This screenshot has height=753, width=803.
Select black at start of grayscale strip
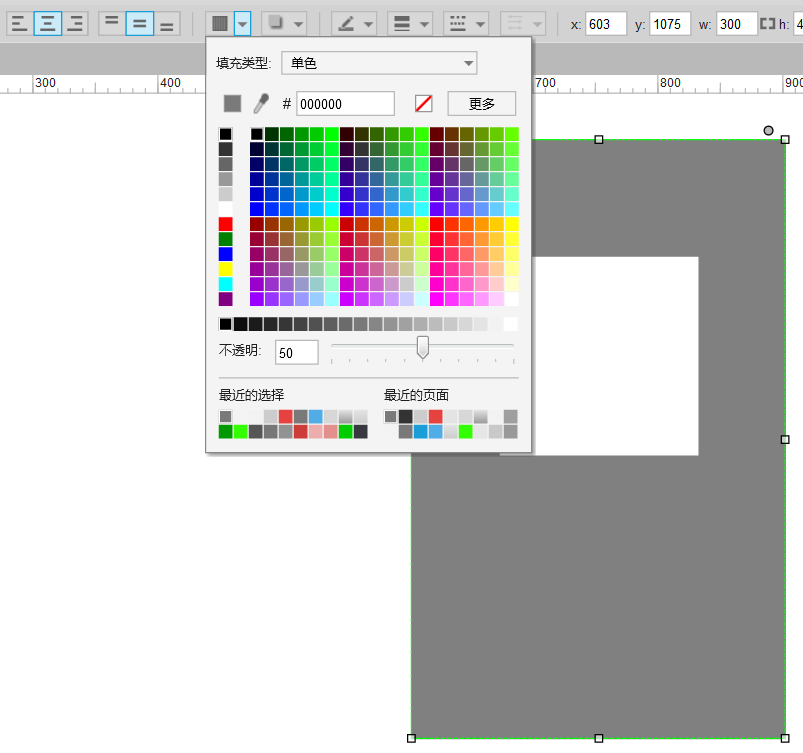[x=225, y=324]
